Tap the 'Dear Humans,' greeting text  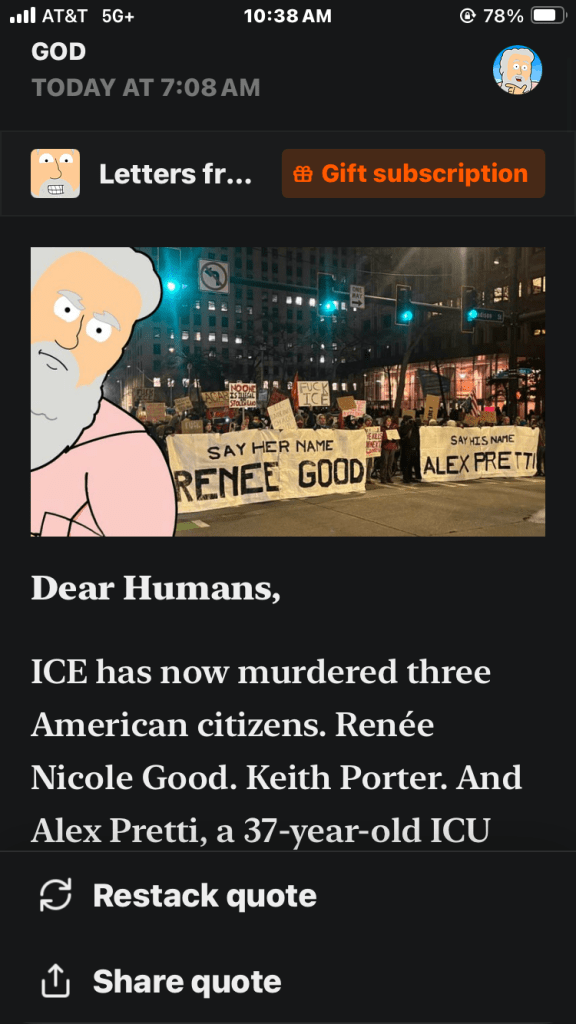155,589
